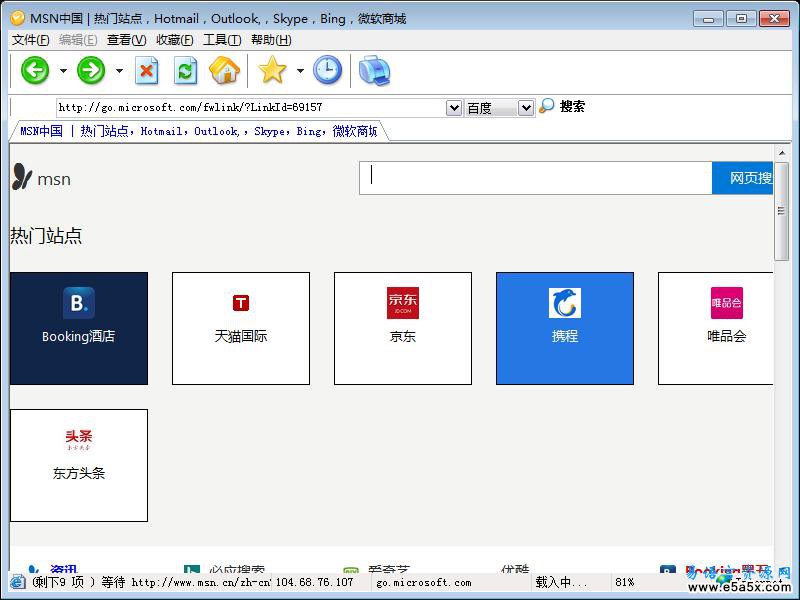Open the Back button history dropdown arrow
The width and height of the screenshot is (800, 600).
(63, 70)
